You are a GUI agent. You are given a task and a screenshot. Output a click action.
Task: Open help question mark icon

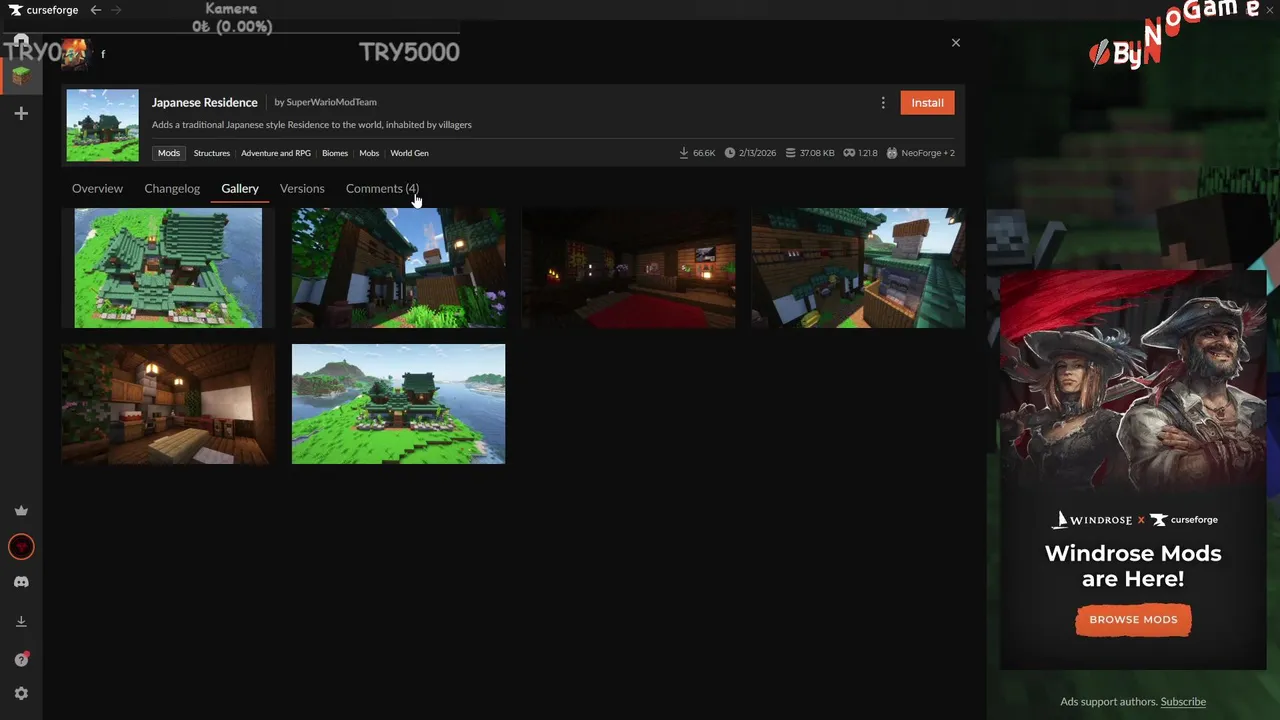point(21,659)
